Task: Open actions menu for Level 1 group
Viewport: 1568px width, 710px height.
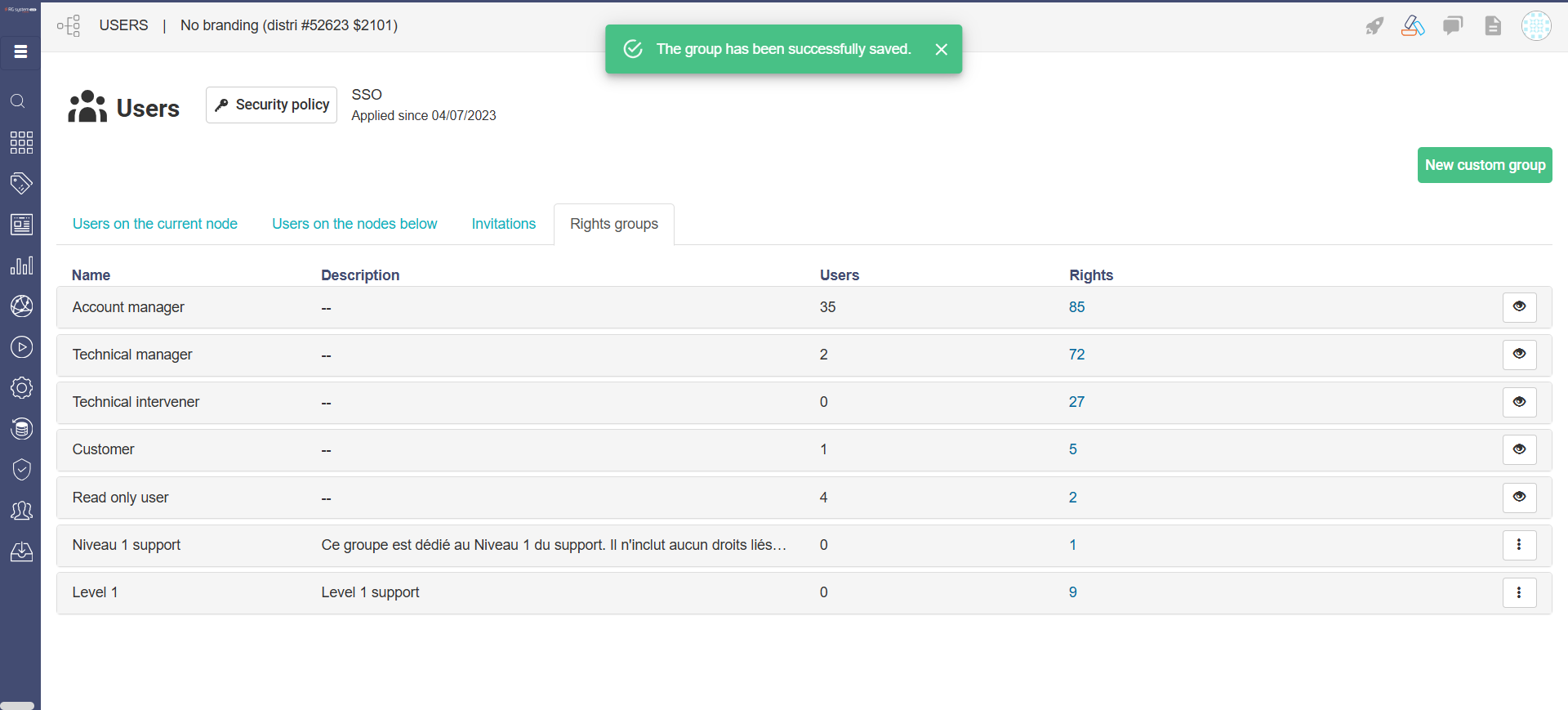Action: pyautogui.click(x=1519, y=592)
